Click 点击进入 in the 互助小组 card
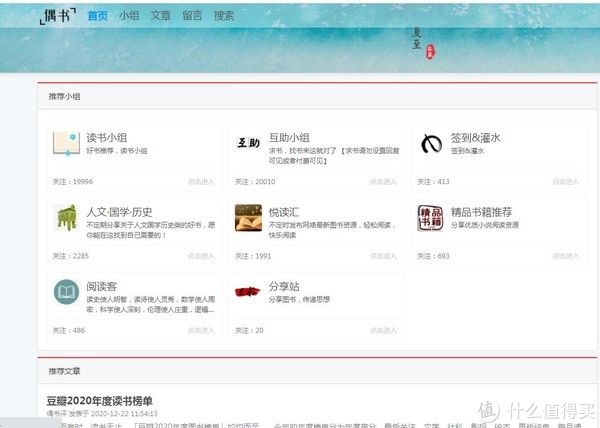The image size is (600, 428). 383,181
